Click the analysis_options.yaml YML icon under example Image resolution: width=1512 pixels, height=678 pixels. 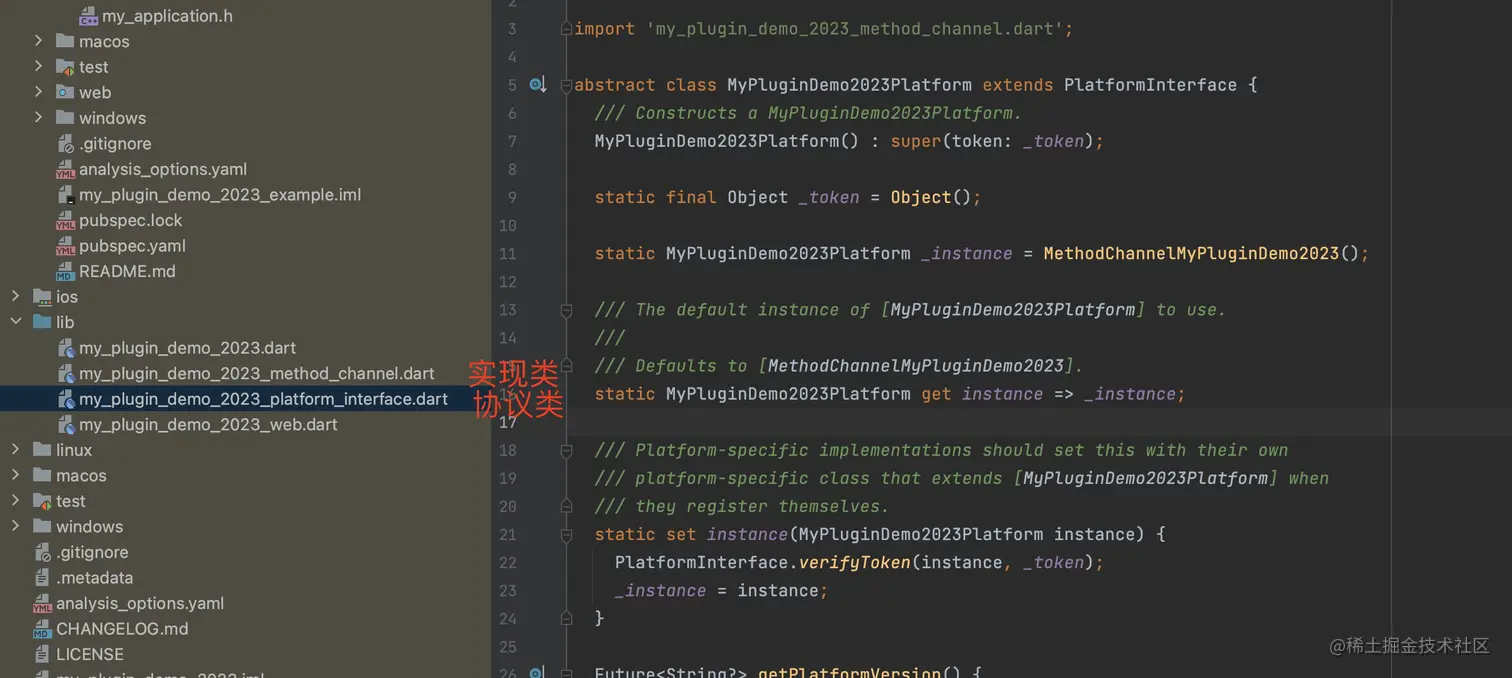[65, 169]
